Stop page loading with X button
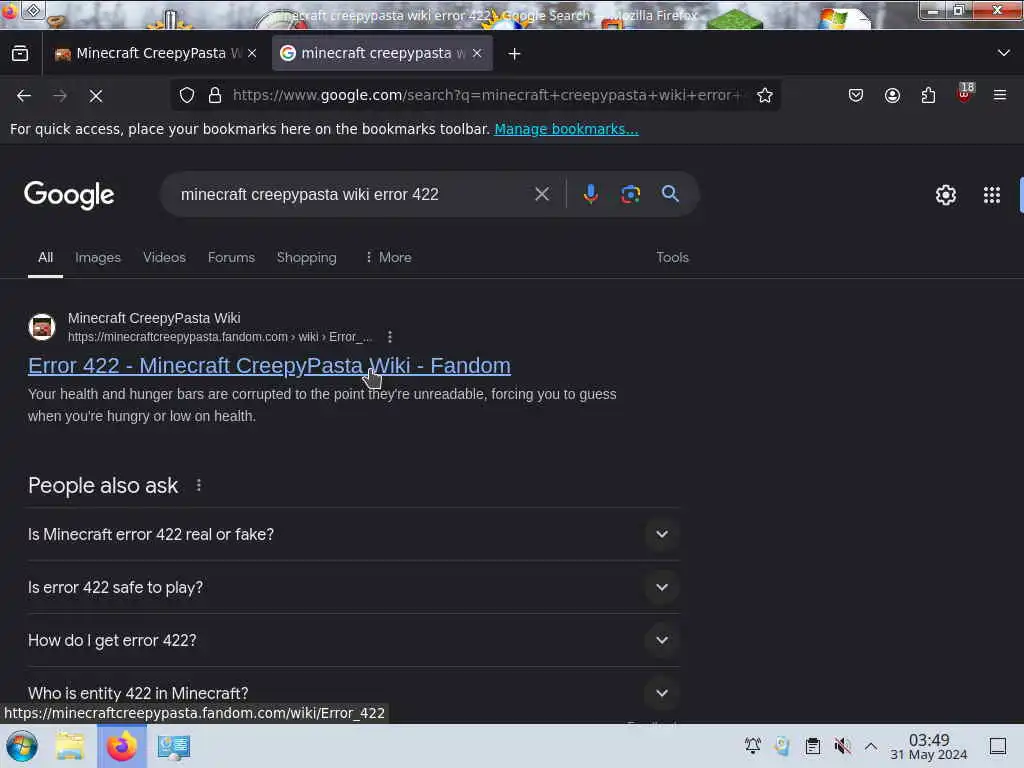This screenshot has height=768, width=1024. pyautogui.click(x=96, y=96)
